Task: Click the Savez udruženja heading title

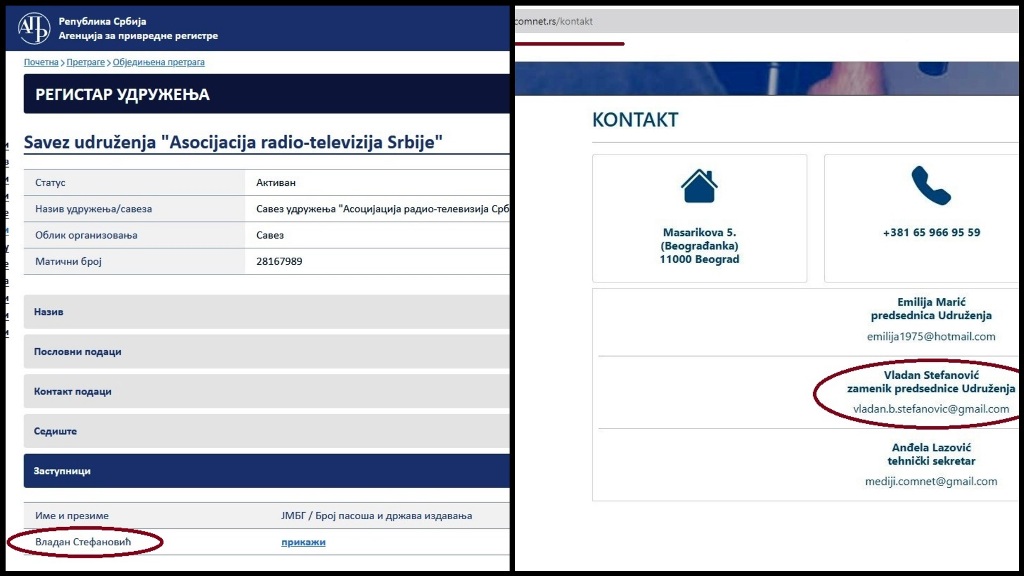Action: click(233, 142)
